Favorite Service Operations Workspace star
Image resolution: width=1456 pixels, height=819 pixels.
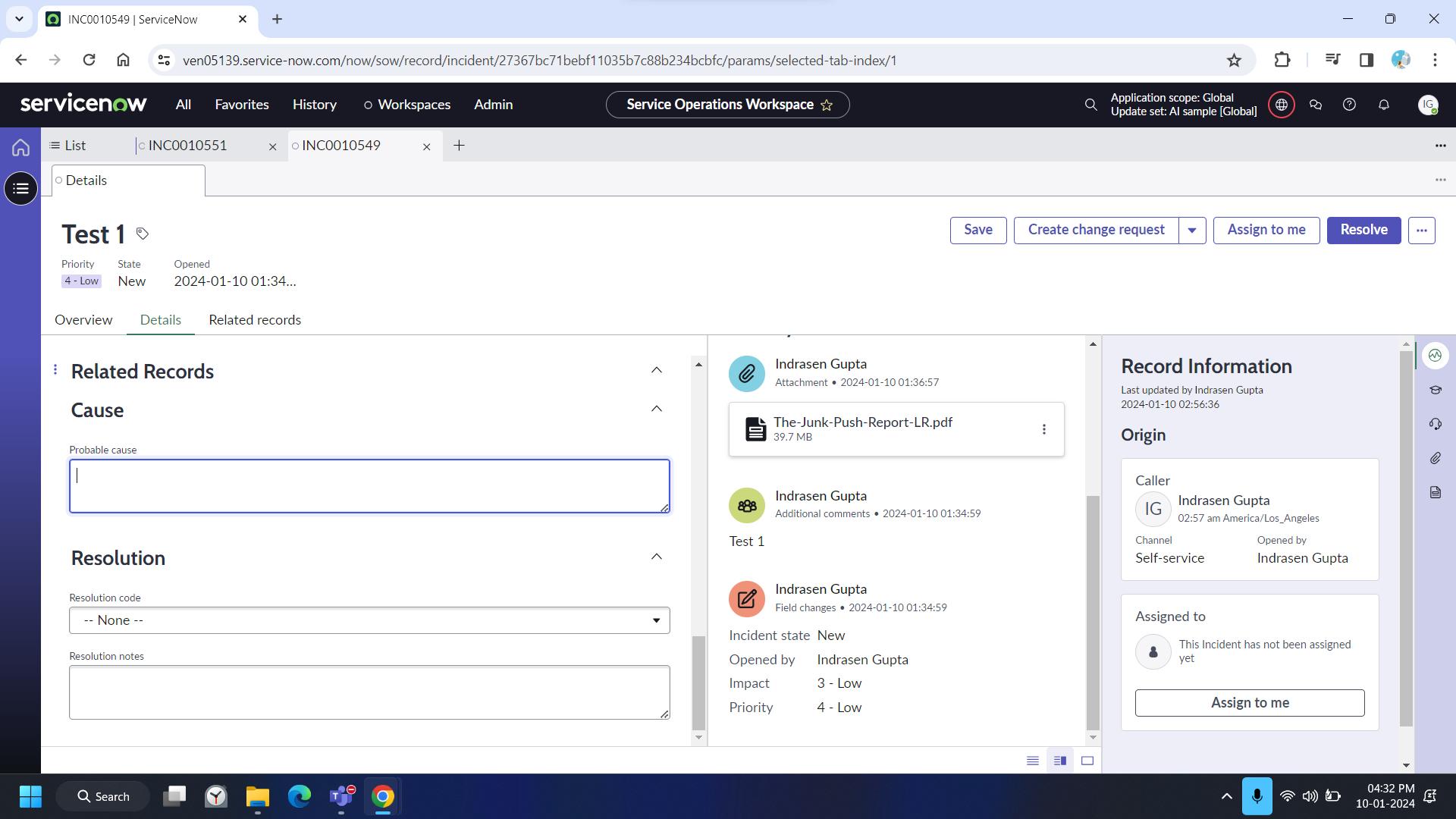(827, 105)
